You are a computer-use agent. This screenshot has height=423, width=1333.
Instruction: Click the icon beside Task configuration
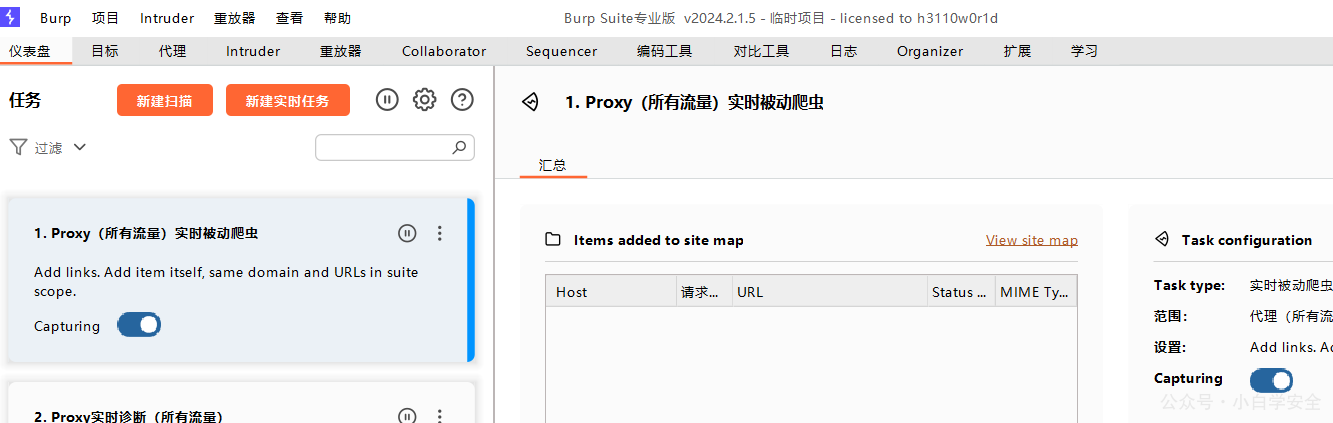[x=1162, y=240]
